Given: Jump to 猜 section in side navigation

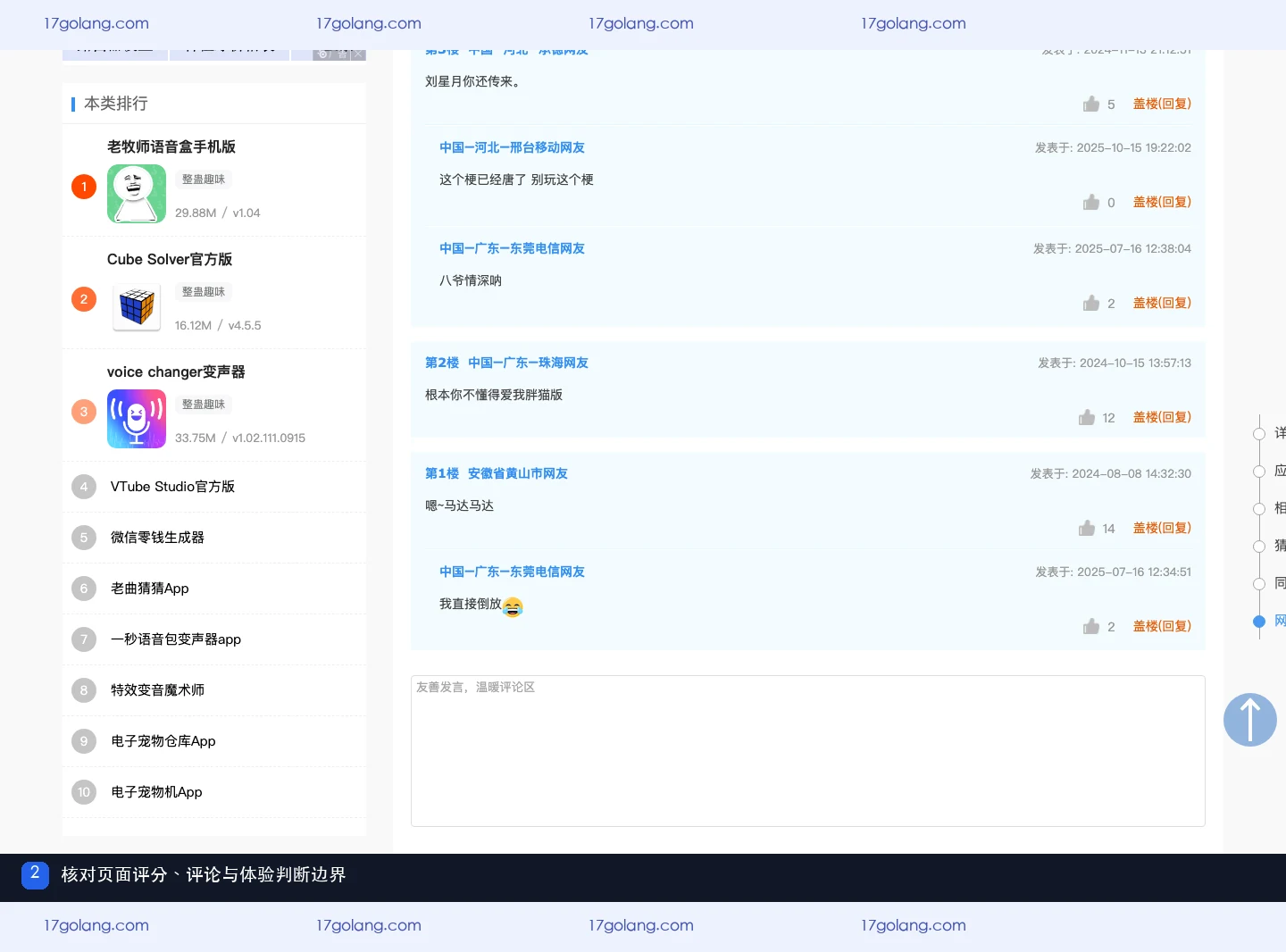Looking at the screenshot, I should [x=1280, y=546].
